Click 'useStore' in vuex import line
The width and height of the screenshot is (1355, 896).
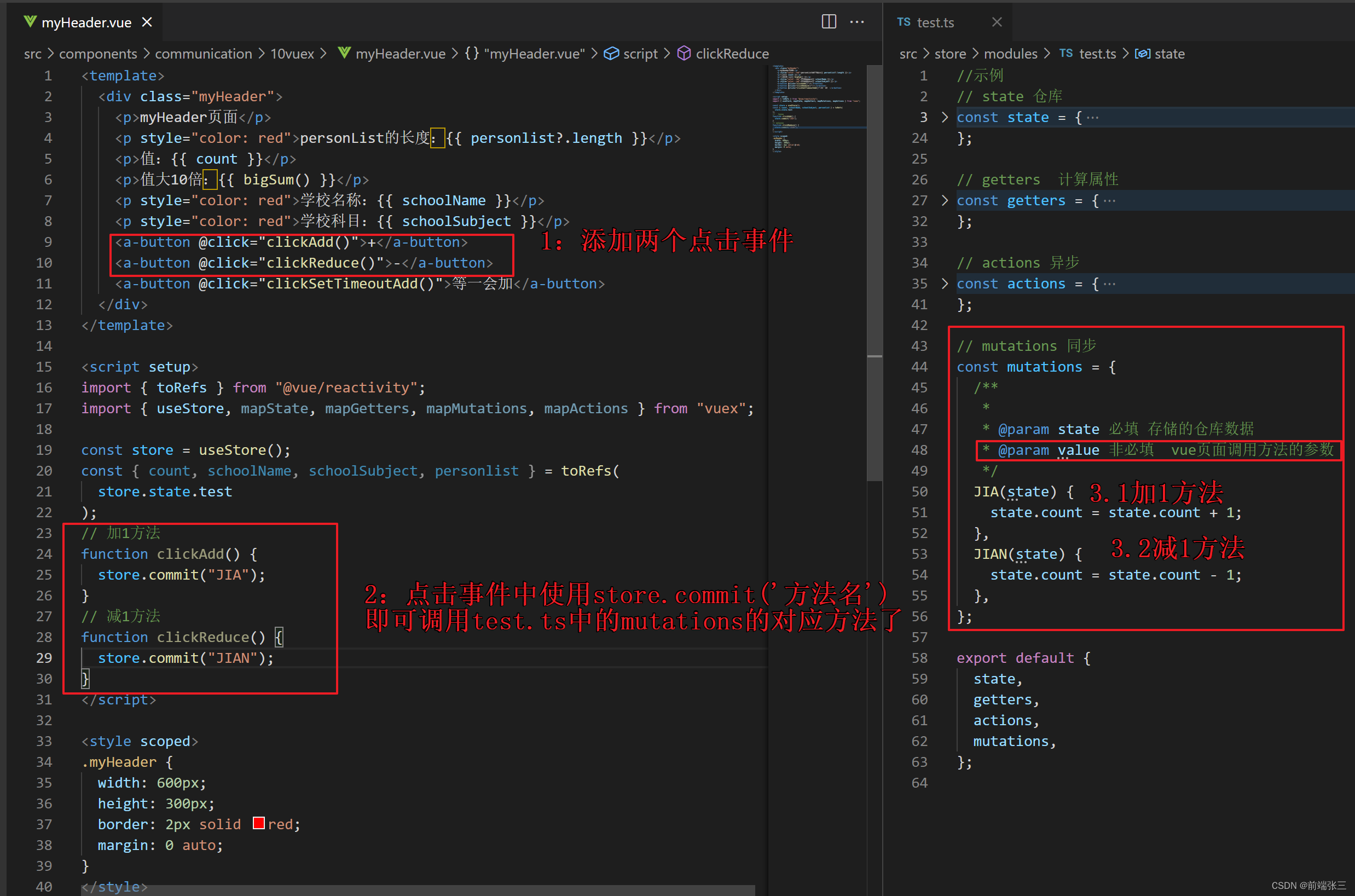pos(190,408)
